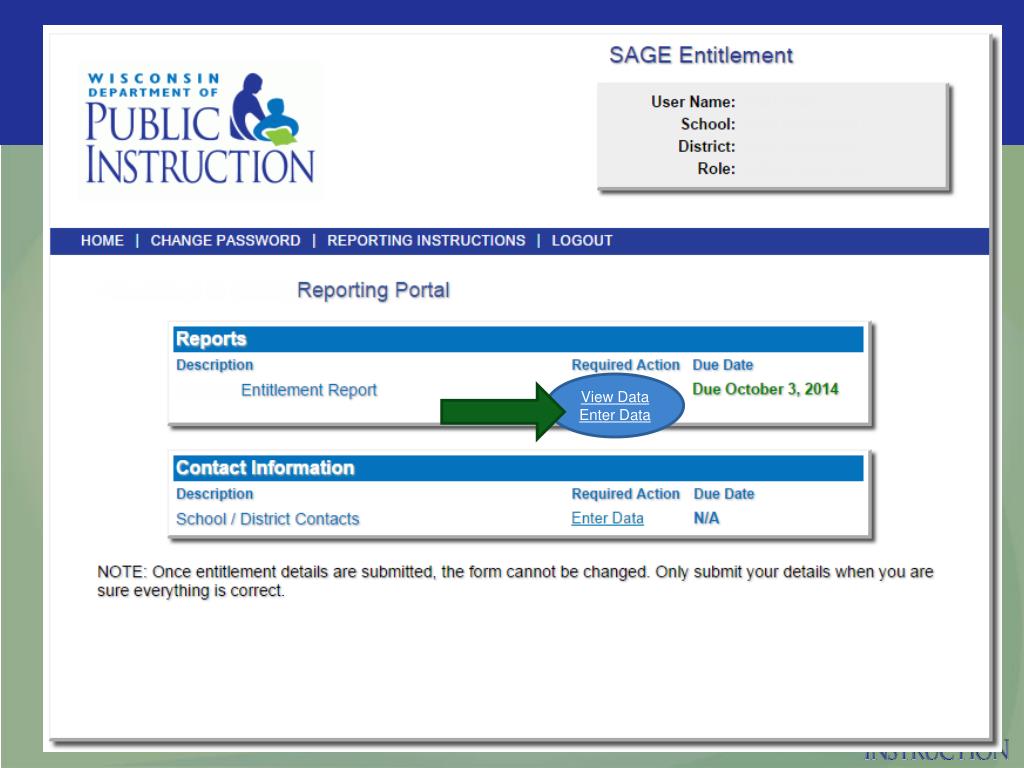Open View Data link for Entitlement Report
This screenshot has height=768, width=1024.
615,397
